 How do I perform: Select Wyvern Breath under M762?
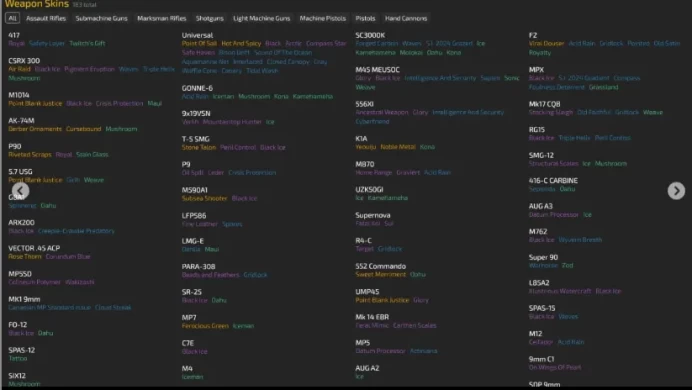580,240
